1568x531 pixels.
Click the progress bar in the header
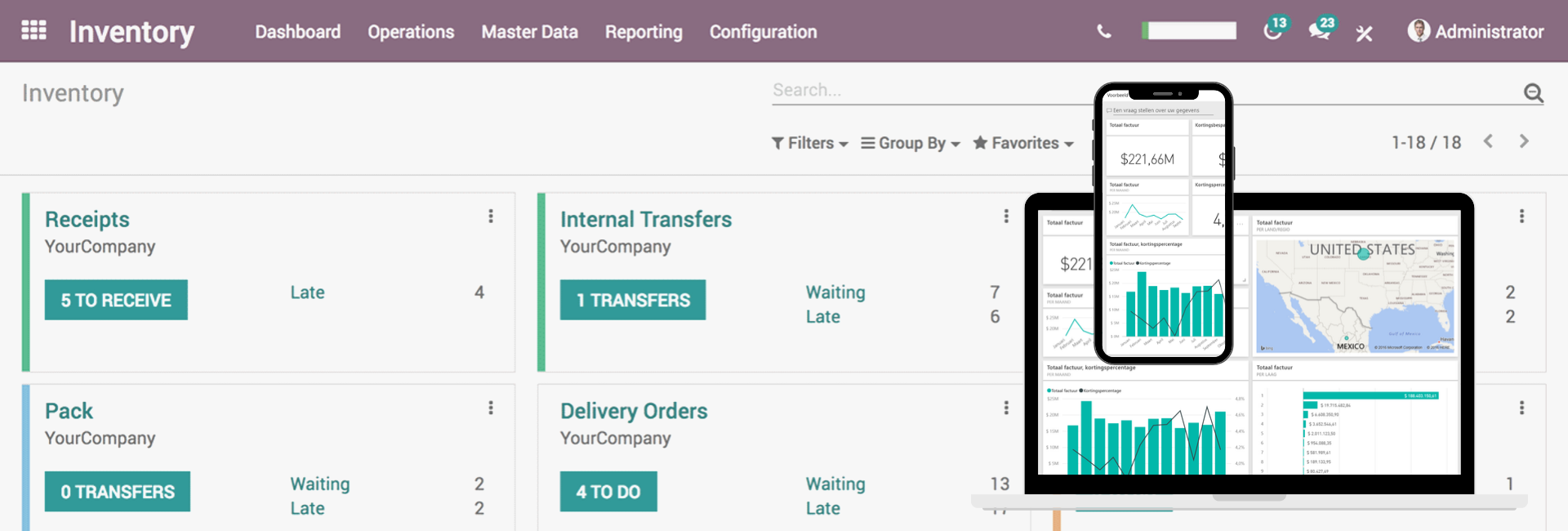(x=1189, y=31)
